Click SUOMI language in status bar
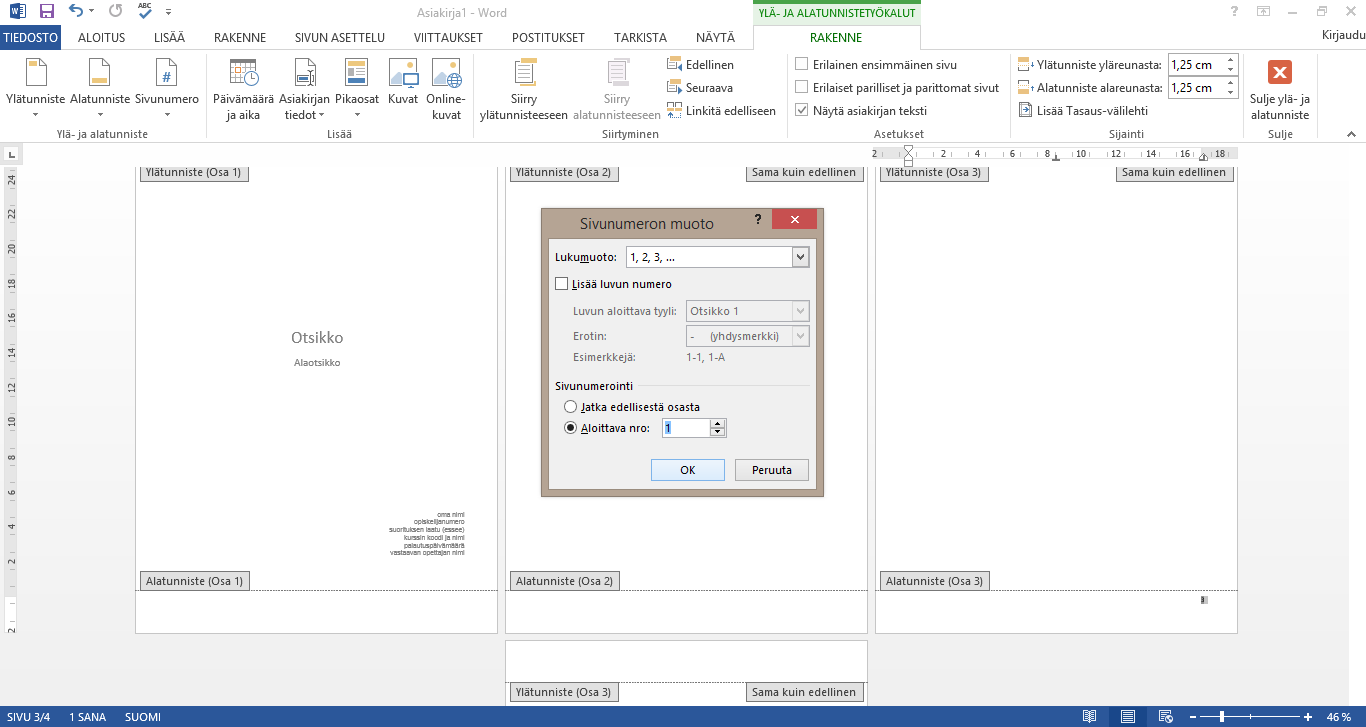 143,717
